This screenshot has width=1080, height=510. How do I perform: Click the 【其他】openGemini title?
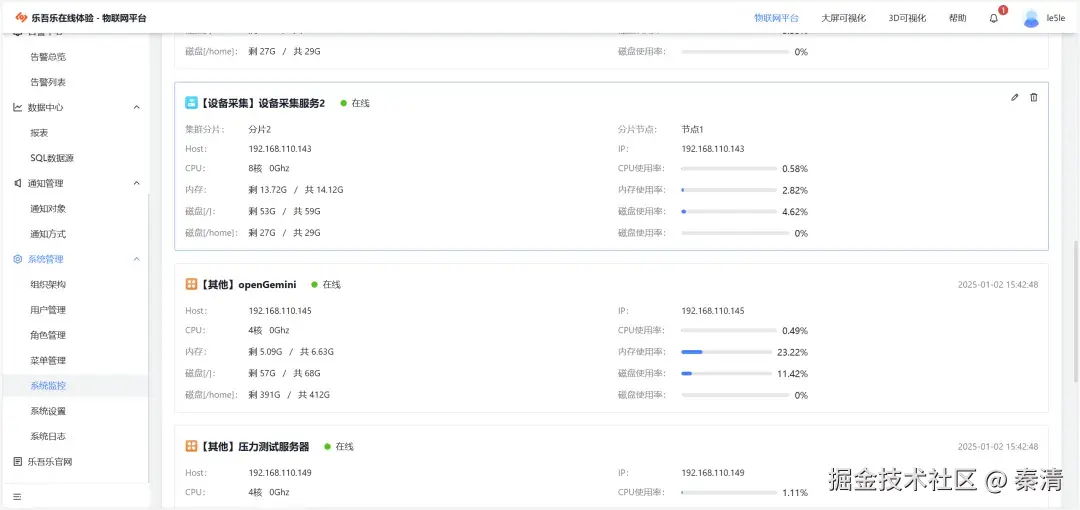tap(248, 284)
